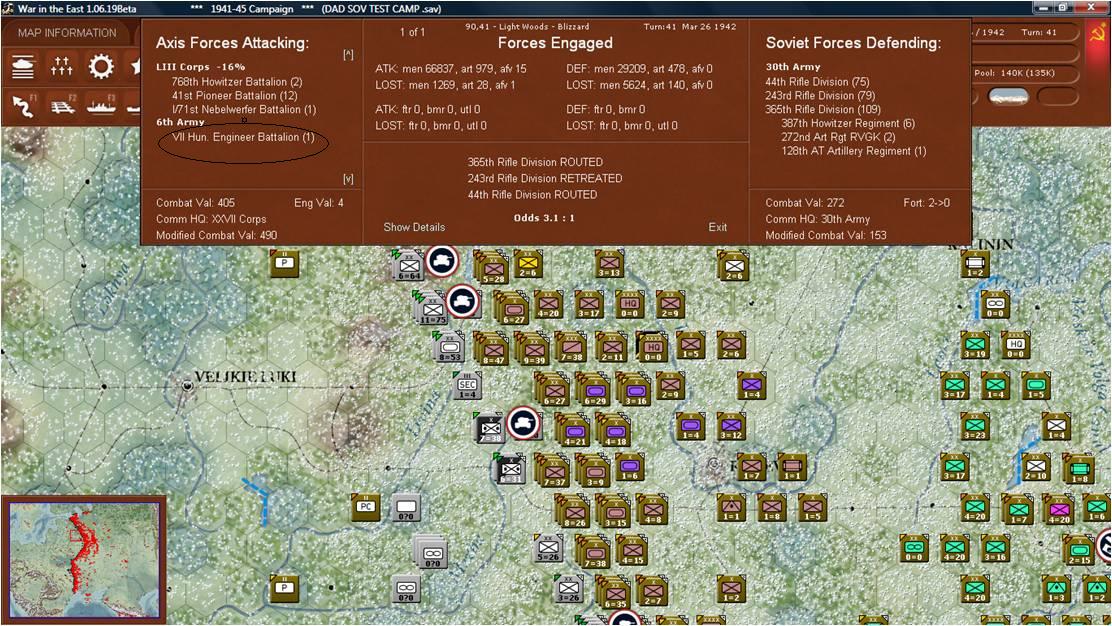1112x626 pixels.
Task: Select 44th Rifle Division (75)
Action: point(817,82)
